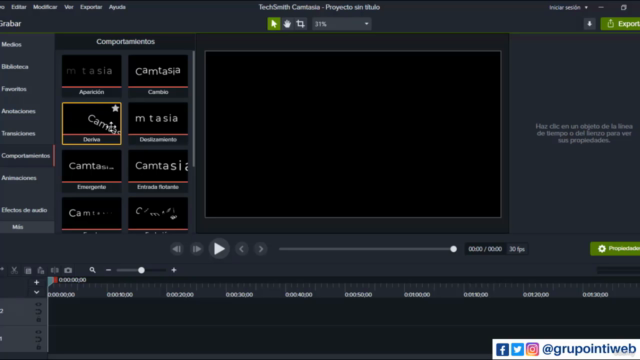
Task: Select the Cambio behavior thumbnail
Action: 158,76
